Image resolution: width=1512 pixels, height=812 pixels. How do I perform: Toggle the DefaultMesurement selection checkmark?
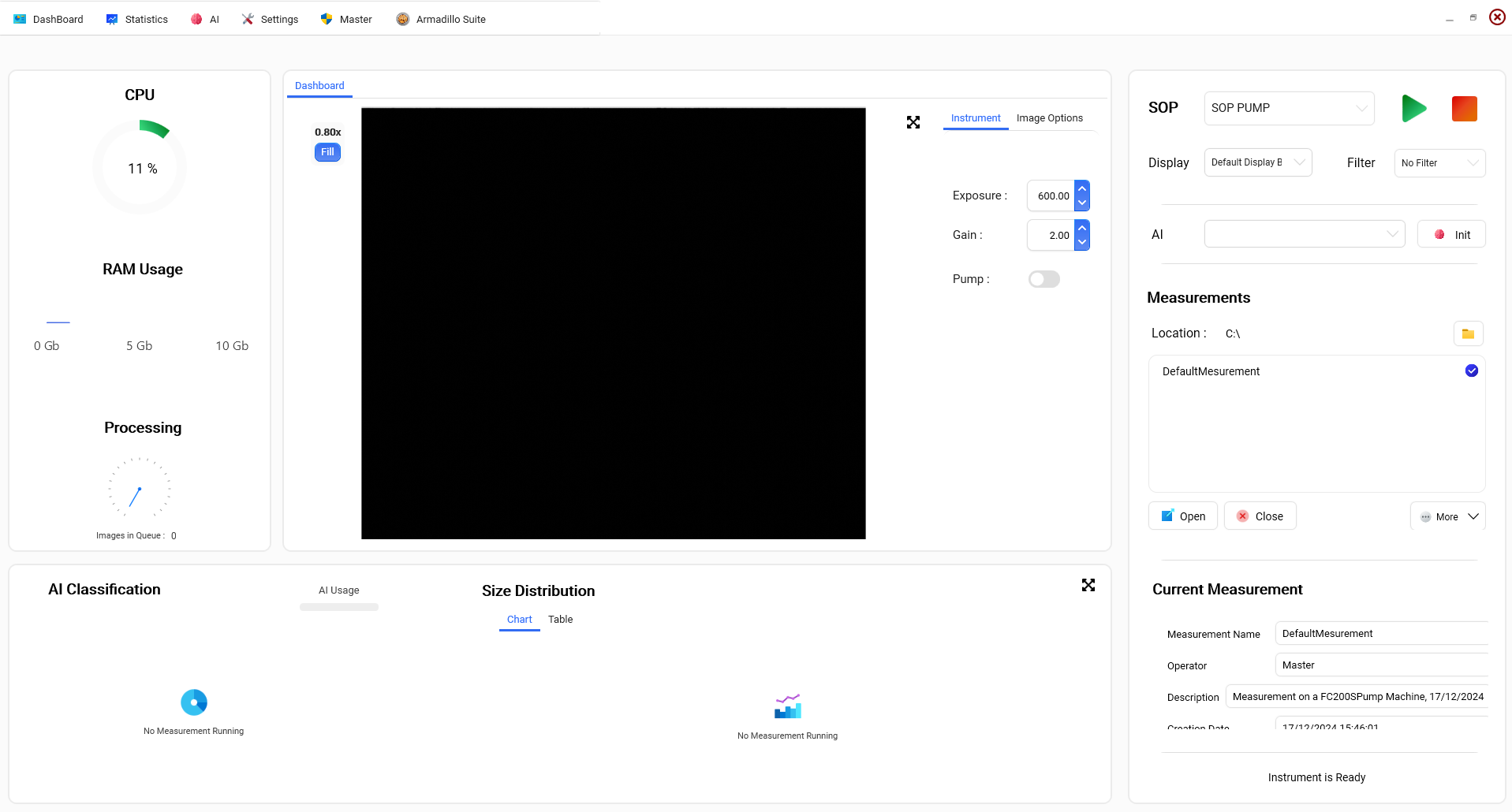1472,371
